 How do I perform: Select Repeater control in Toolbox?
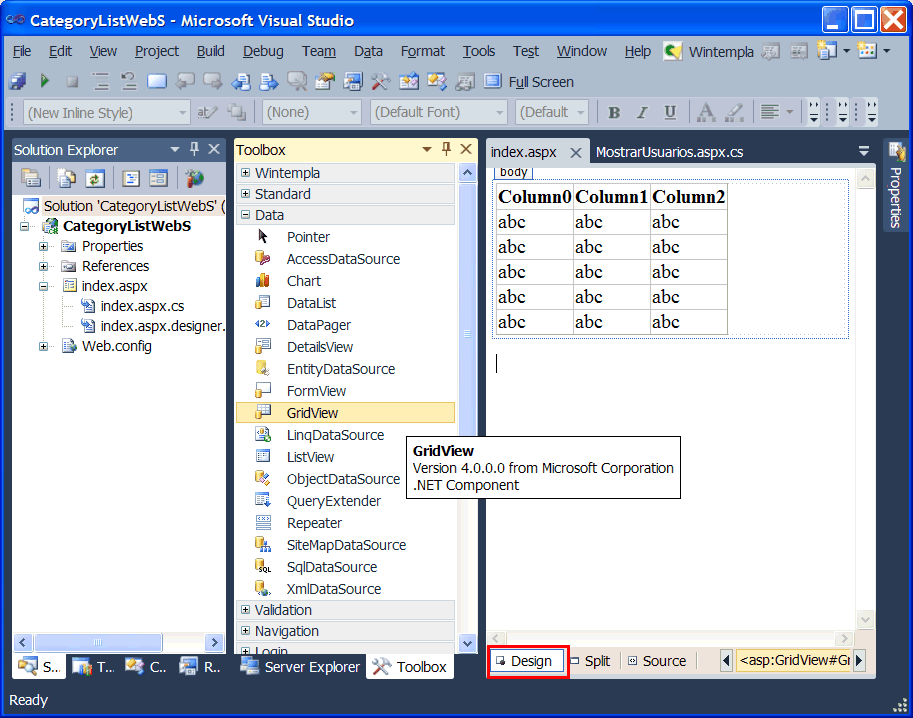(345, 523)
